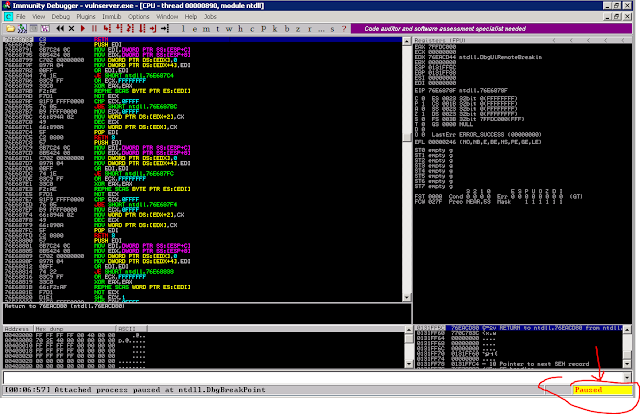
Task: Click inside the command input field
Action: (313, 378)
